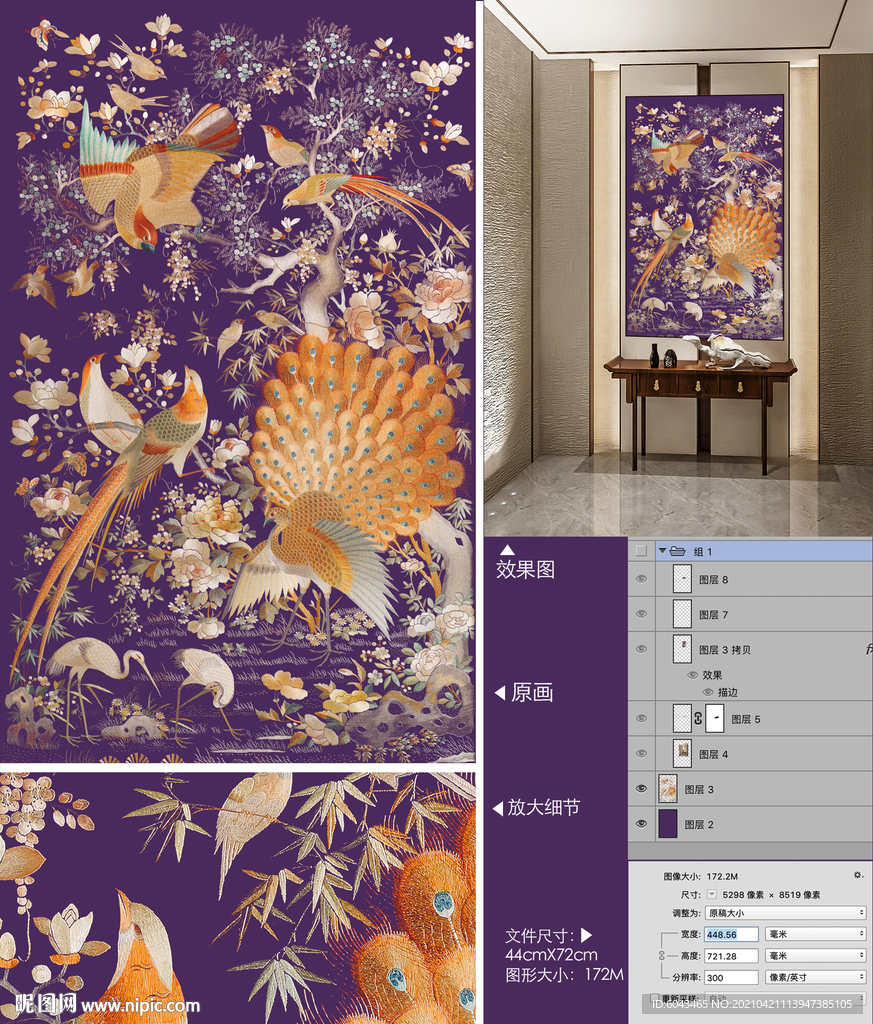Image resolution: width=873 pixels, height=1024 pixels.
Task: Open the 像素/英寸 resolution unit dropdown
Action: [x=816, y=978]
